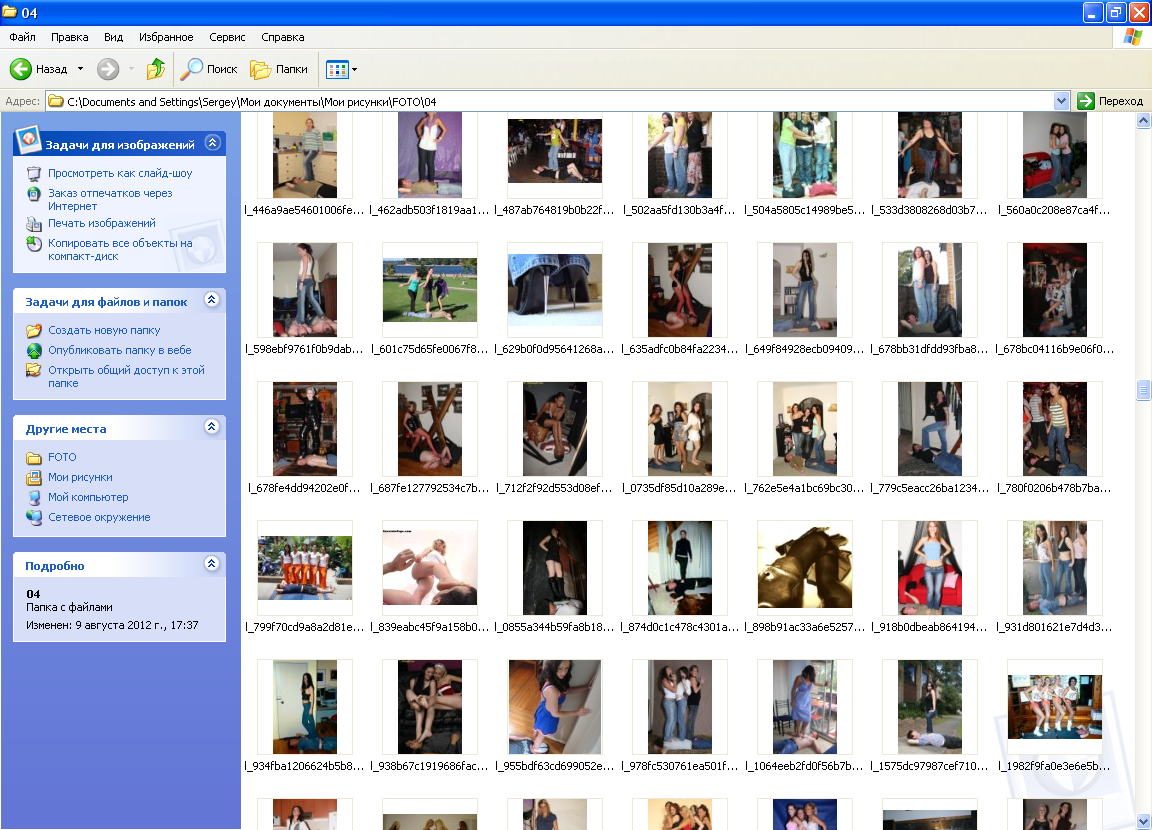This screenshot has width=1152, height=830.
Task: Click the Переход go button
Action: pyautogui.click(x=1110, y=101)
